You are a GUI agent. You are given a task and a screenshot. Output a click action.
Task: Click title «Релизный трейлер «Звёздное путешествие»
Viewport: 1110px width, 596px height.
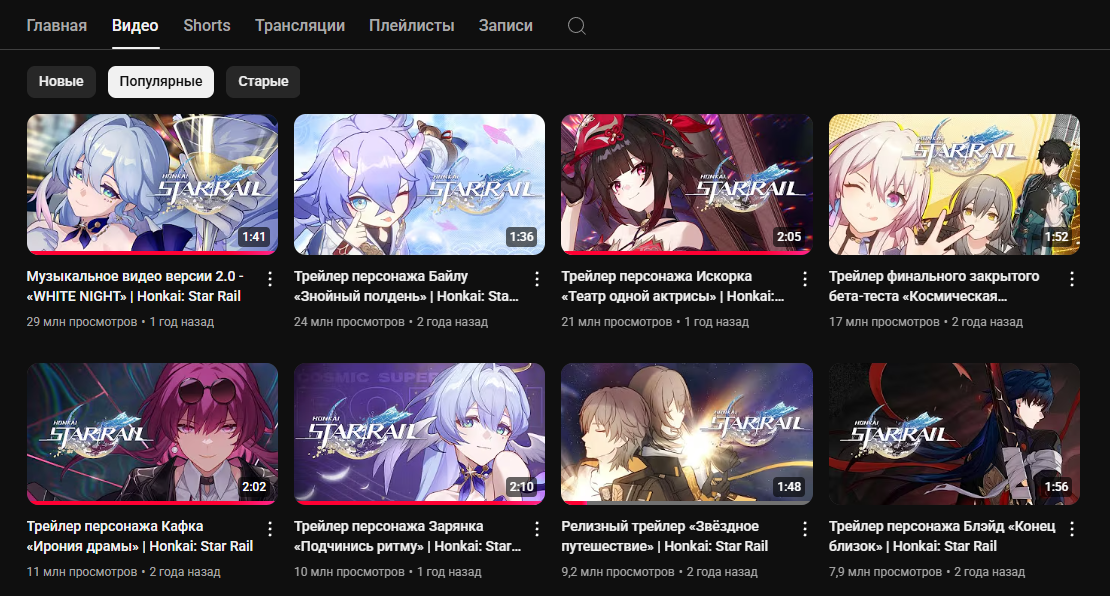tap(665, 536)
